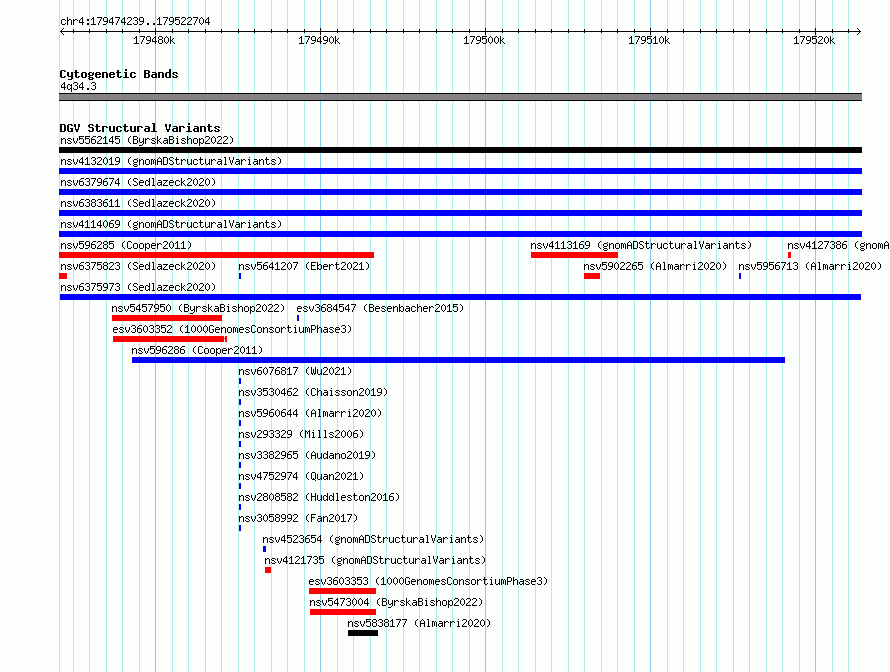Click black nsv5838177 variant bar

click(363, 633)
